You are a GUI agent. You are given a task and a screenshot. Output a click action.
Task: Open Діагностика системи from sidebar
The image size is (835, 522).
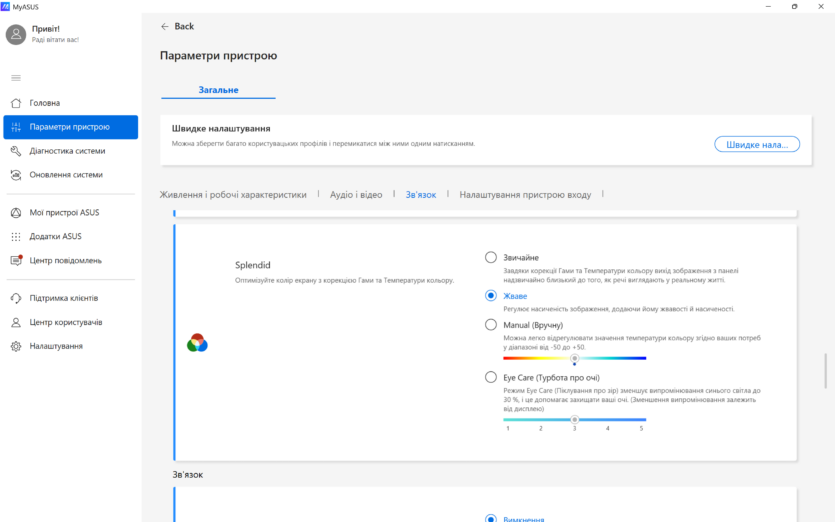[70, 151]
